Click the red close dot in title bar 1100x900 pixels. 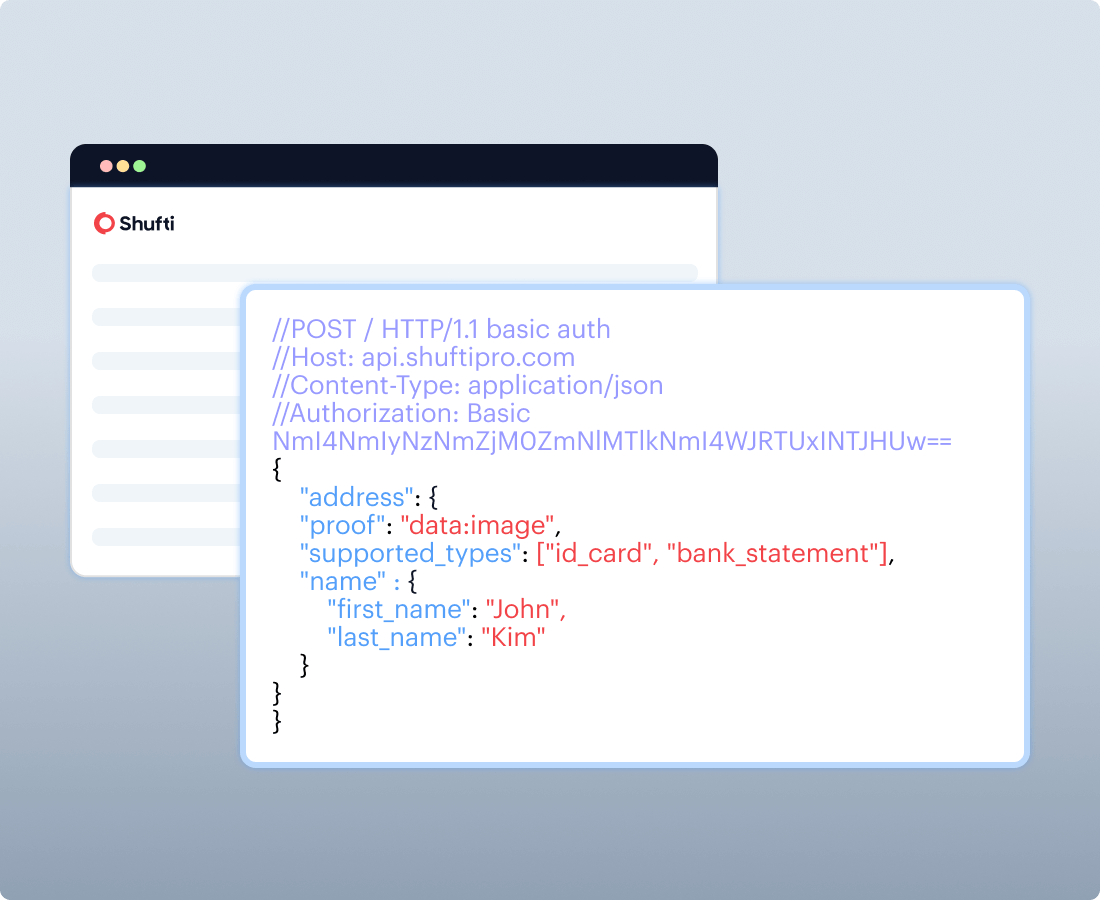click(106, 166)
